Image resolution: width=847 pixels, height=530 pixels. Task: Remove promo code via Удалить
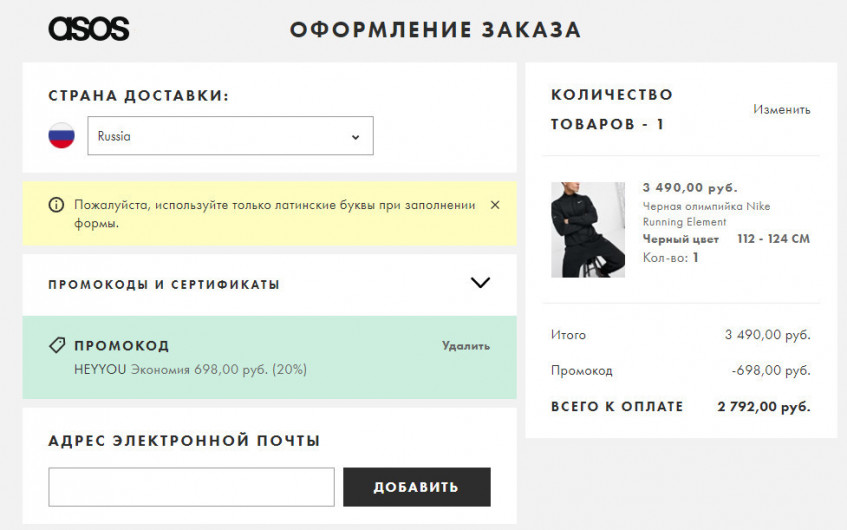tap(466, 346)
